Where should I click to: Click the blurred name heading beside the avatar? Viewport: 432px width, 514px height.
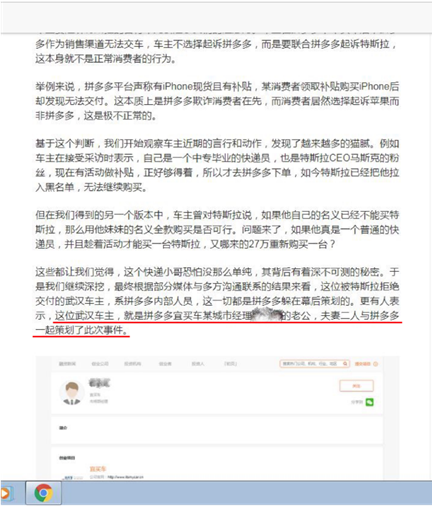pyautogui.click(x=99, y=383)
